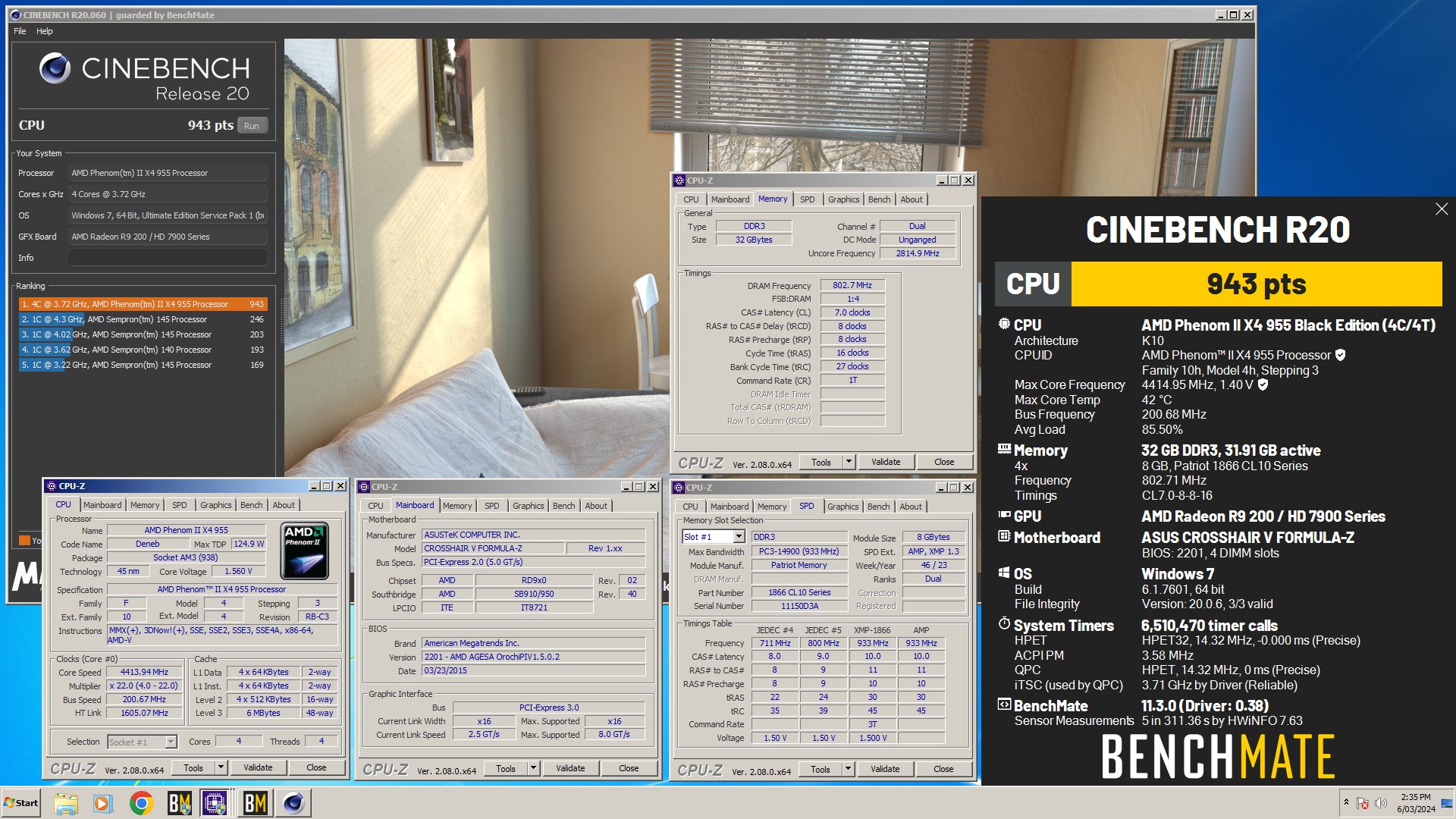Click the Cinebench taskbar icon
This screenshot has height=819, width=1456.
[293, 803]
